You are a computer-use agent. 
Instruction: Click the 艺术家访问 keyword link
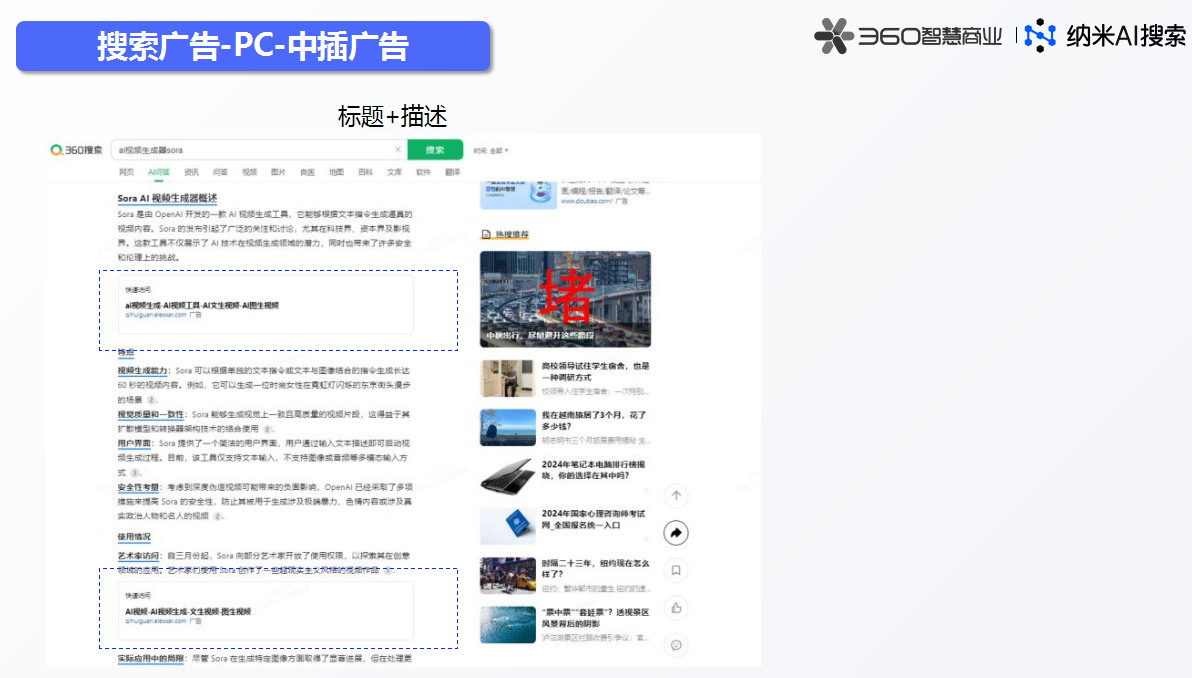138,556
